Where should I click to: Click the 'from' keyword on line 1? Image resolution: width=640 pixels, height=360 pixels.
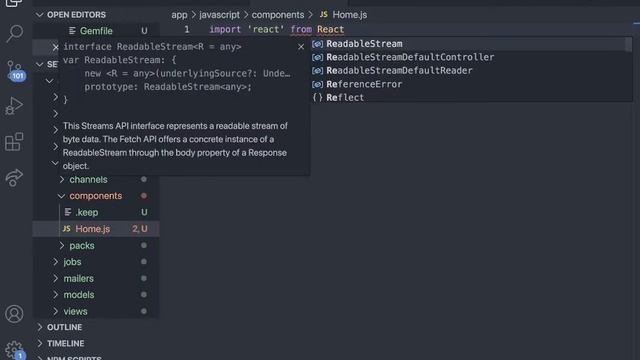[301, 29]
